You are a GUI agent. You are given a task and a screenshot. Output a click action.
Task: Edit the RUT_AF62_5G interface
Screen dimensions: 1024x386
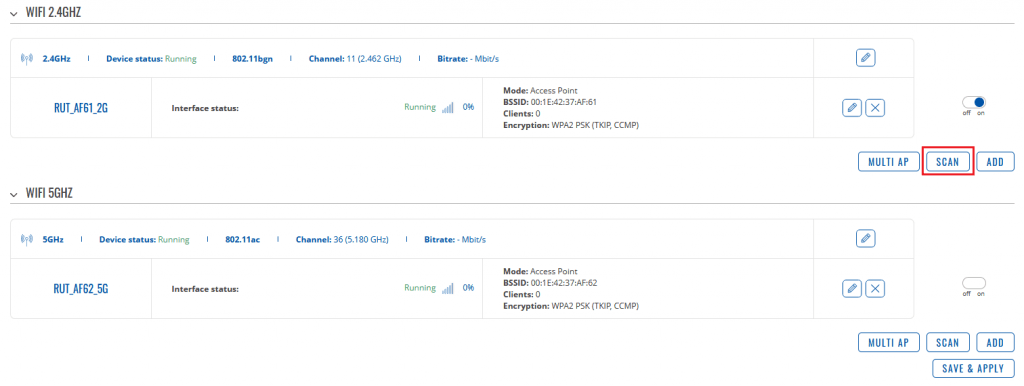pos(852,288)
